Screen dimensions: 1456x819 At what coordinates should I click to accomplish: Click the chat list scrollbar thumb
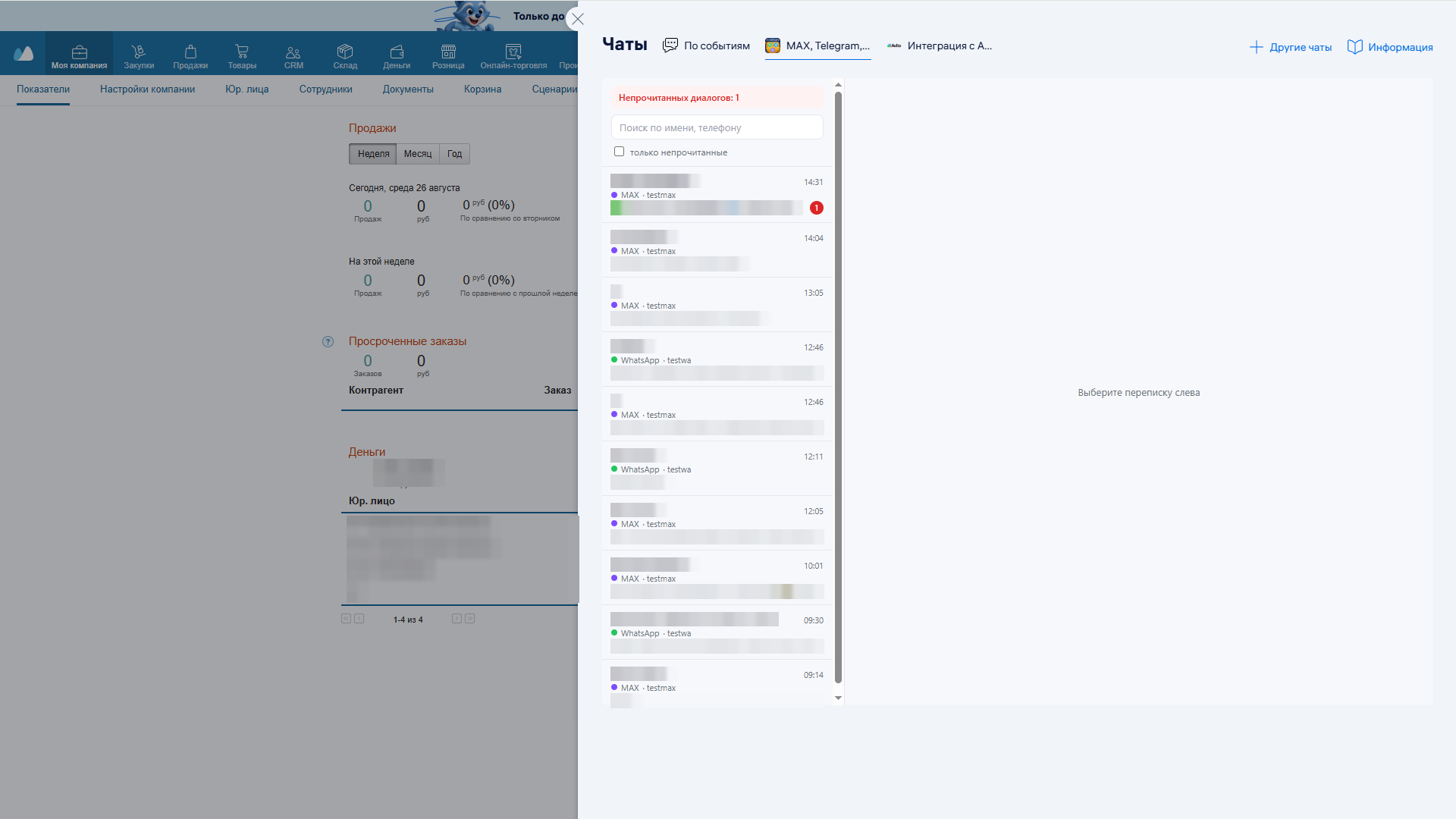838,387
